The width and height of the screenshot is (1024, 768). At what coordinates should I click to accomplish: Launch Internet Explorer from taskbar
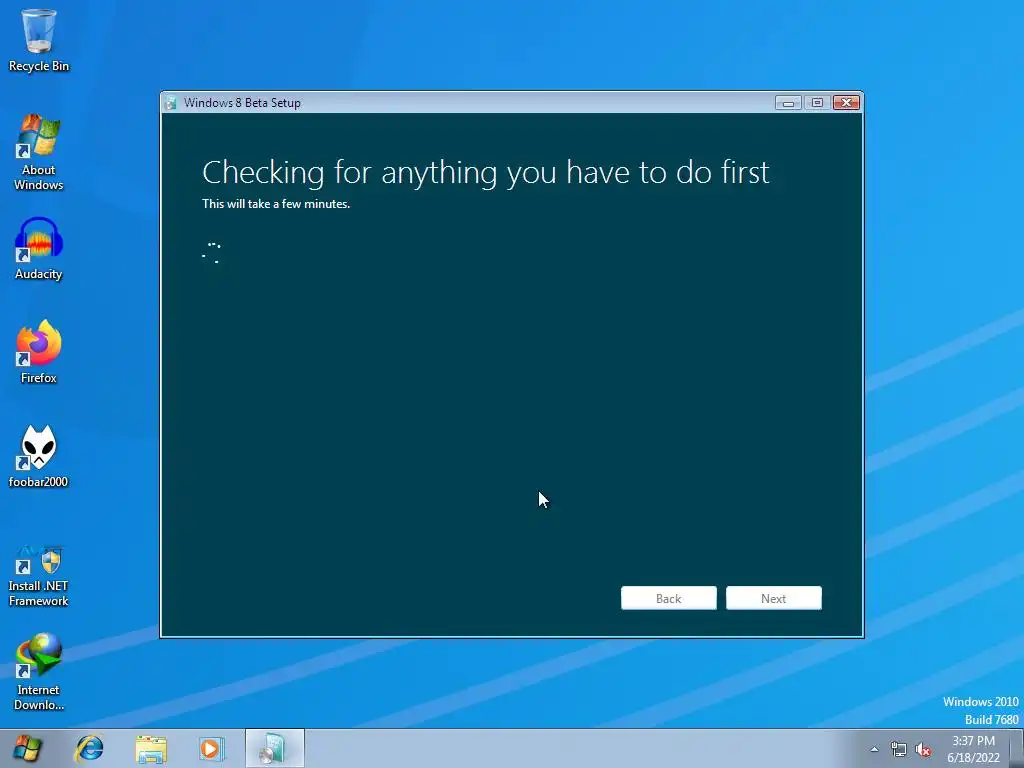[x=89, y=748]
